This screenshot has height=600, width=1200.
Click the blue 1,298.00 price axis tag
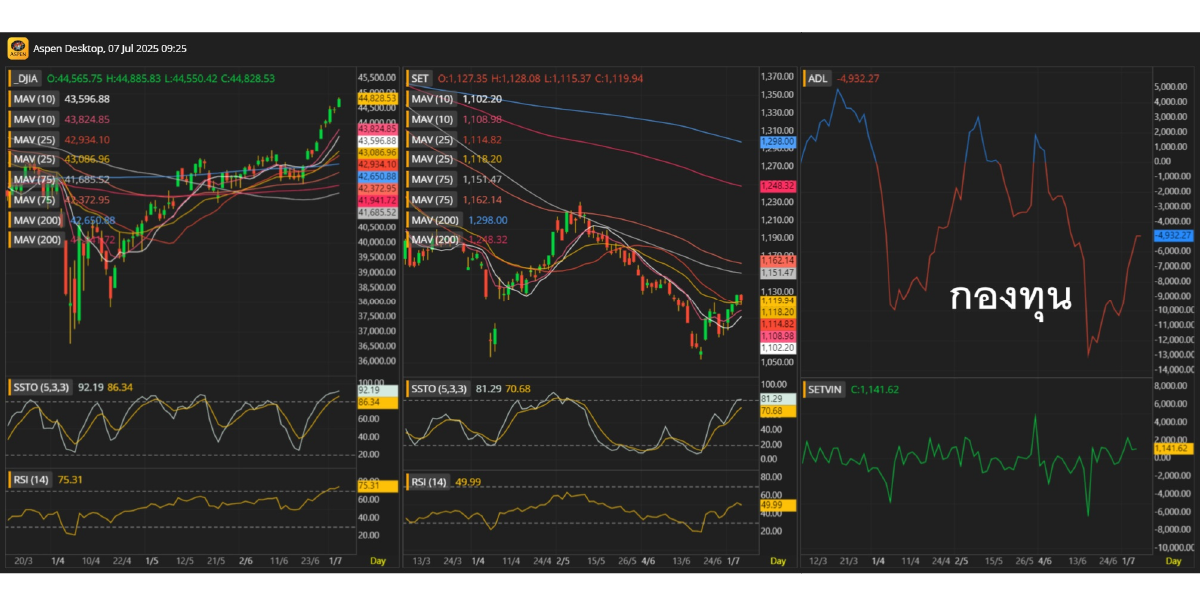tap(777, 142)
